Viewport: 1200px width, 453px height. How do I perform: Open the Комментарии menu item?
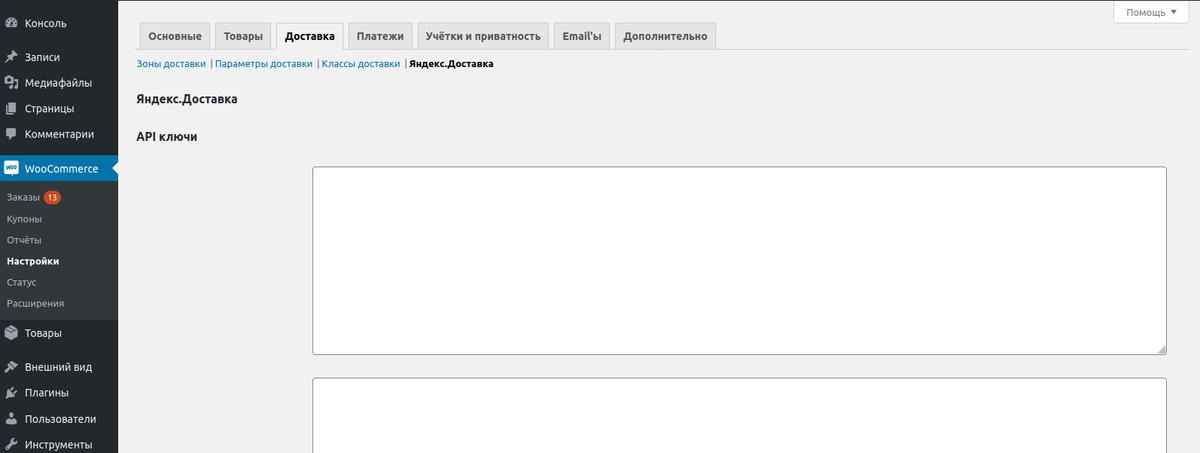[59, 134]
